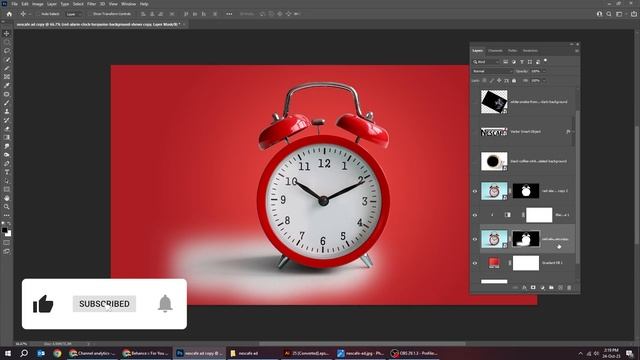Click the add layer style fx icon
The image size is (640, 360).
(x=524, y=288)
